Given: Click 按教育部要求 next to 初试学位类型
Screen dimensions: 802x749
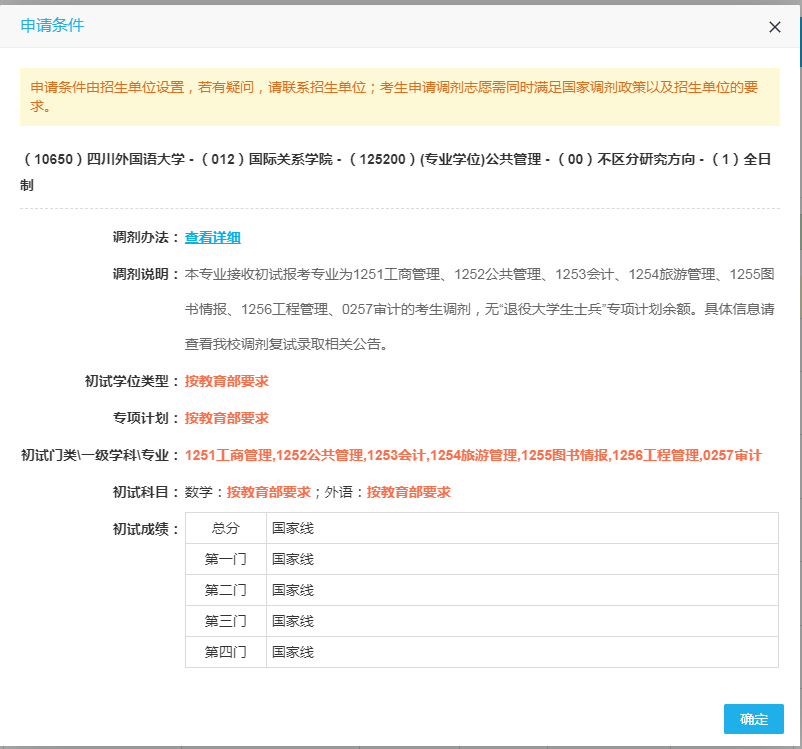Looking at the screenshot, I should pos(227,381).
